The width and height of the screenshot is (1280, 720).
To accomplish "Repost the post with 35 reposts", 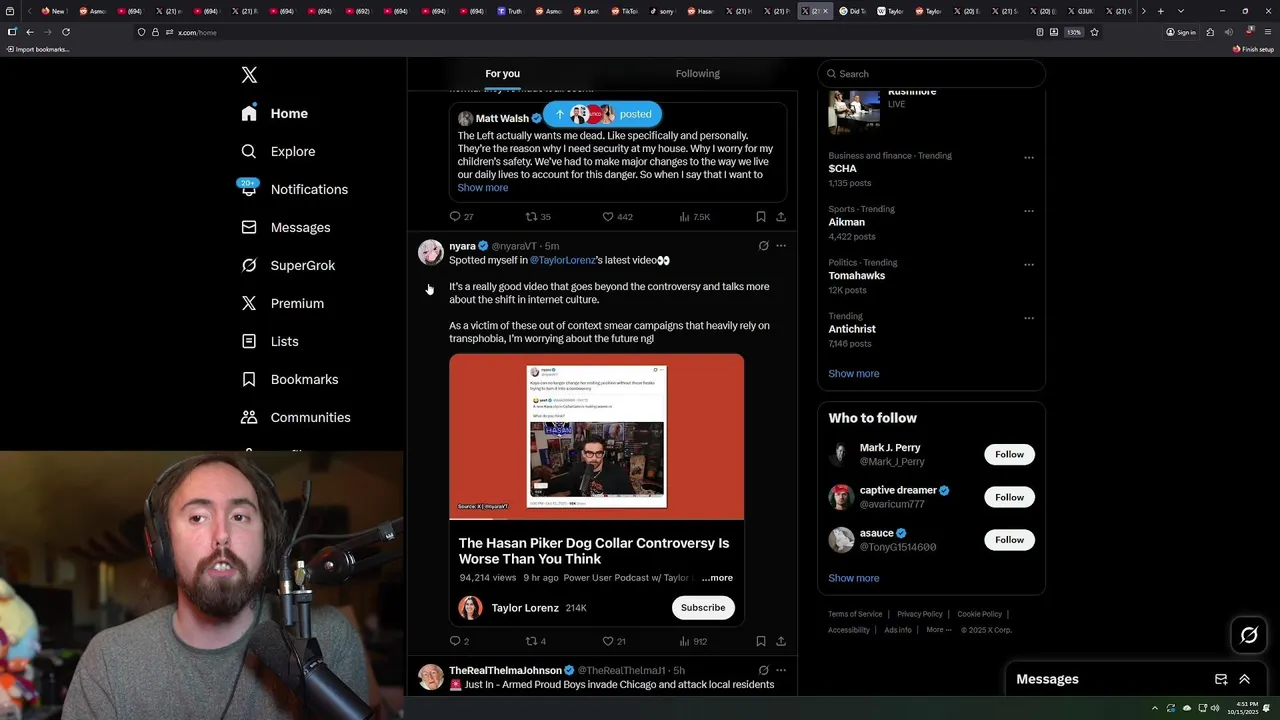I will click(x=538, y=216).
